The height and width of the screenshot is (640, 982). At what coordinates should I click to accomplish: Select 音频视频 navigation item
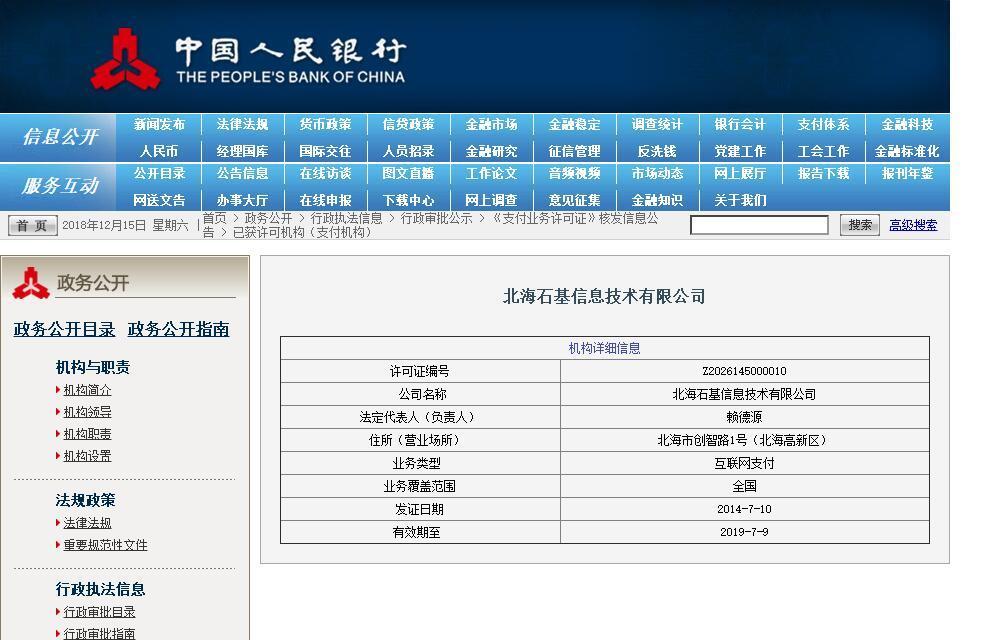coord(574,173)
